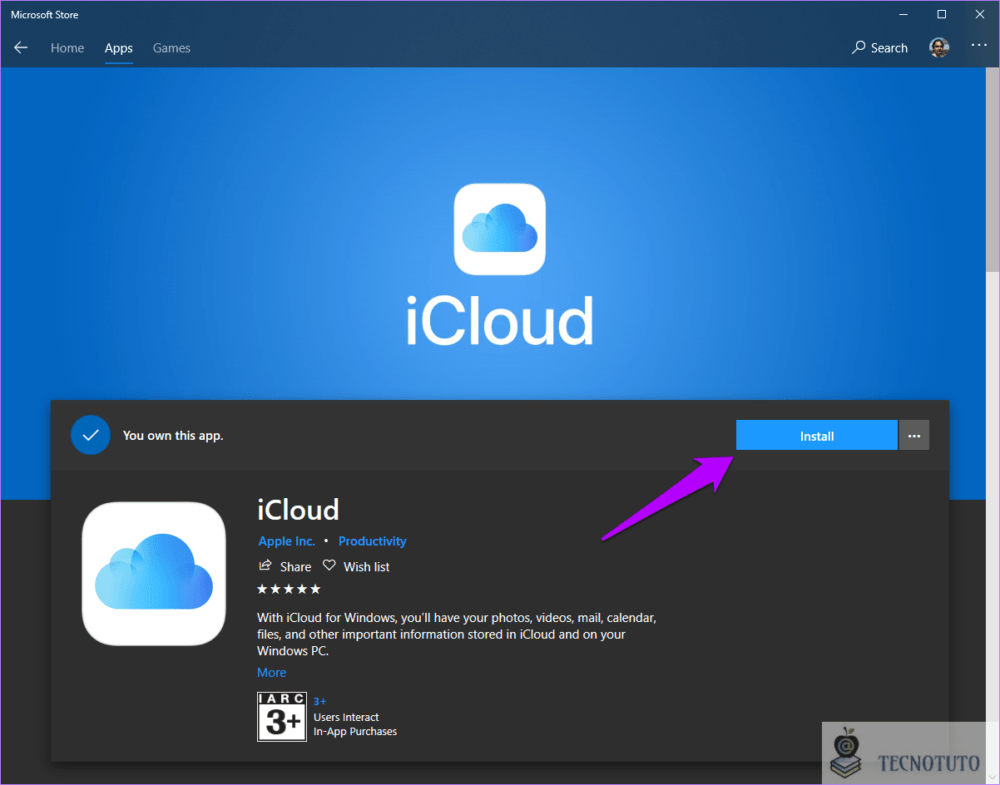
Task: Close the Microsoft Store window
Action: (x=980, y=14)
